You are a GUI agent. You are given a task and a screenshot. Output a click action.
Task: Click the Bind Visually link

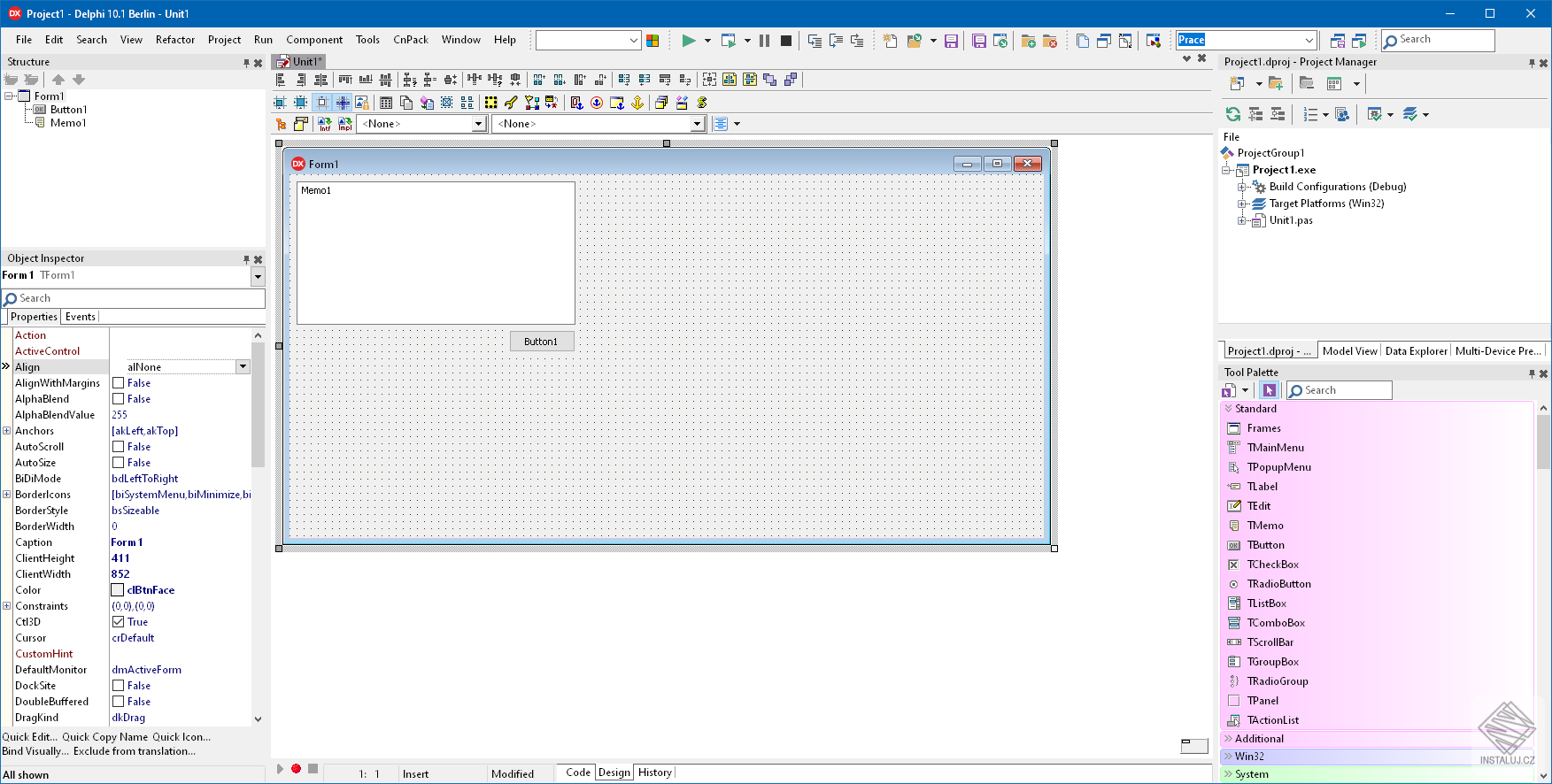point(35,751)
